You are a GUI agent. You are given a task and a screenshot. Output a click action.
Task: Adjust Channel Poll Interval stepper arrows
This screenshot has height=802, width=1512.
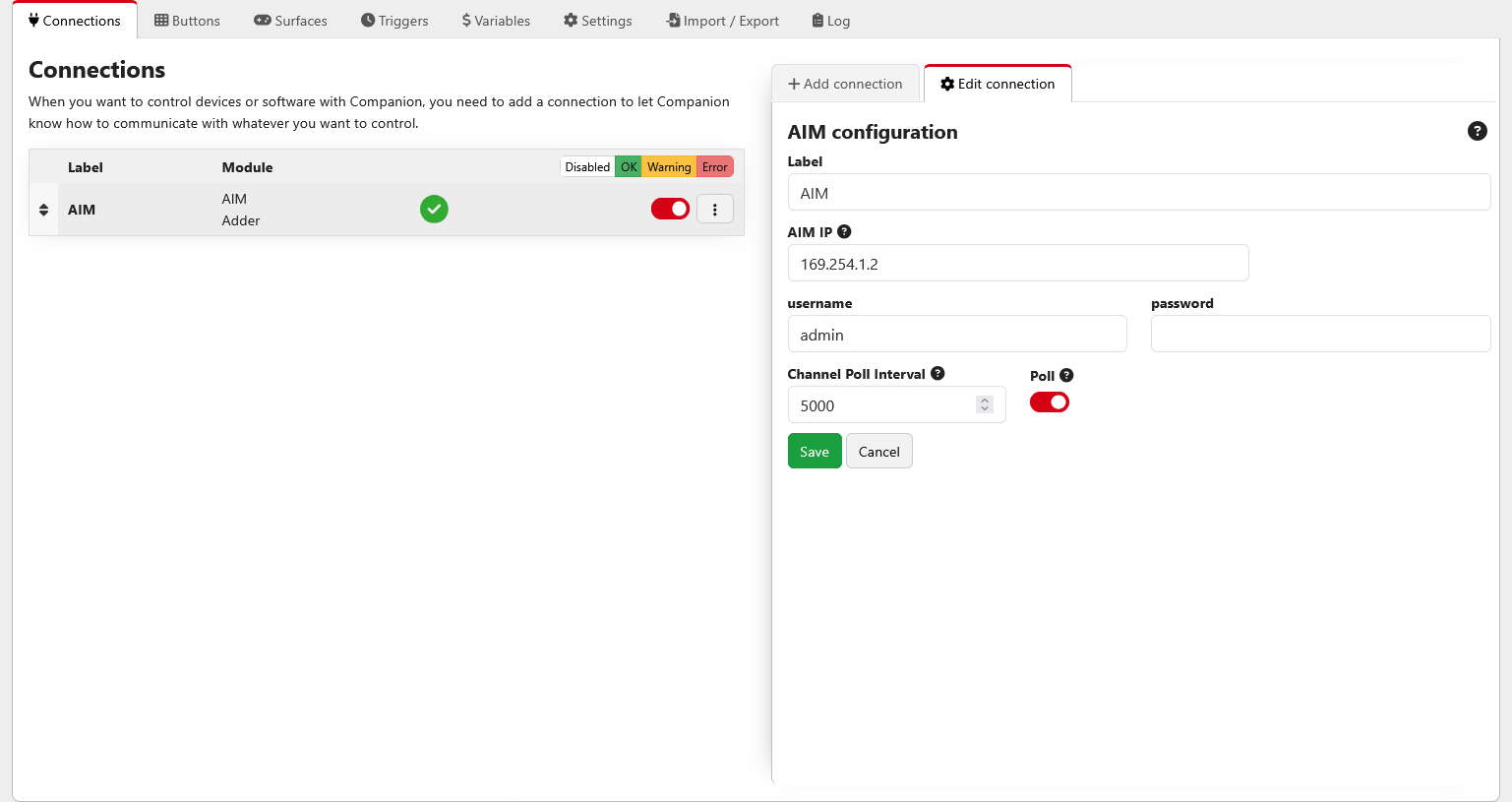pos(984,404)
